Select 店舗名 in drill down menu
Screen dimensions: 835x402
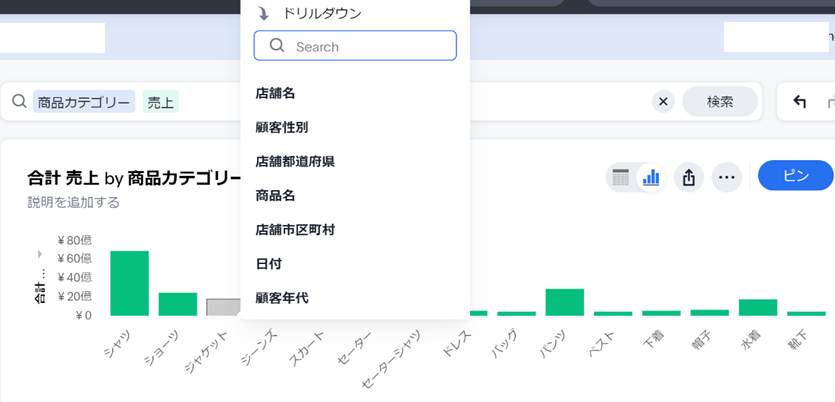click(x=275, y=93)
